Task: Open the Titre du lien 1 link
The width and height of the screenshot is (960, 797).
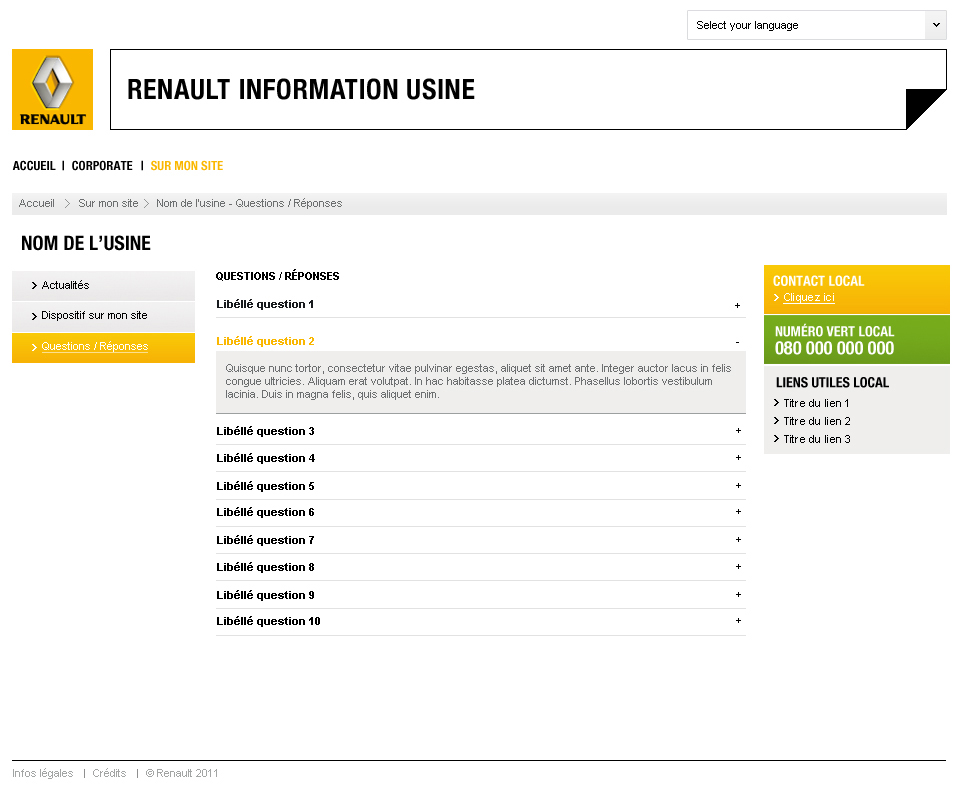Action: [816, 403]
